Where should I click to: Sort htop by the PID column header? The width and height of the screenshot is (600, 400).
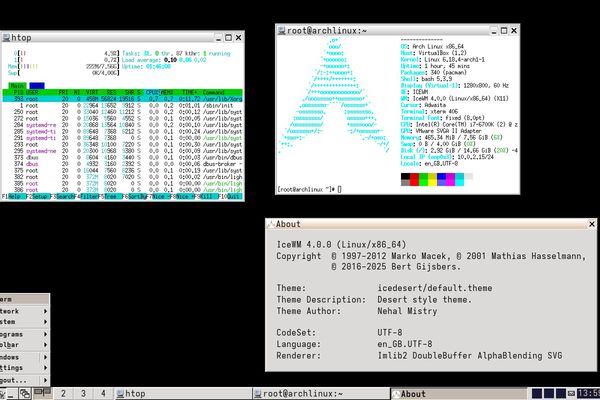(x=18, y=93)
